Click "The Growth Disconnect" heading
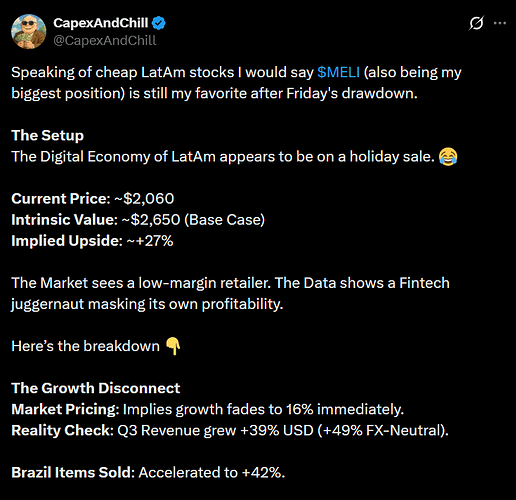516x500 pixels. click(96, 388)
